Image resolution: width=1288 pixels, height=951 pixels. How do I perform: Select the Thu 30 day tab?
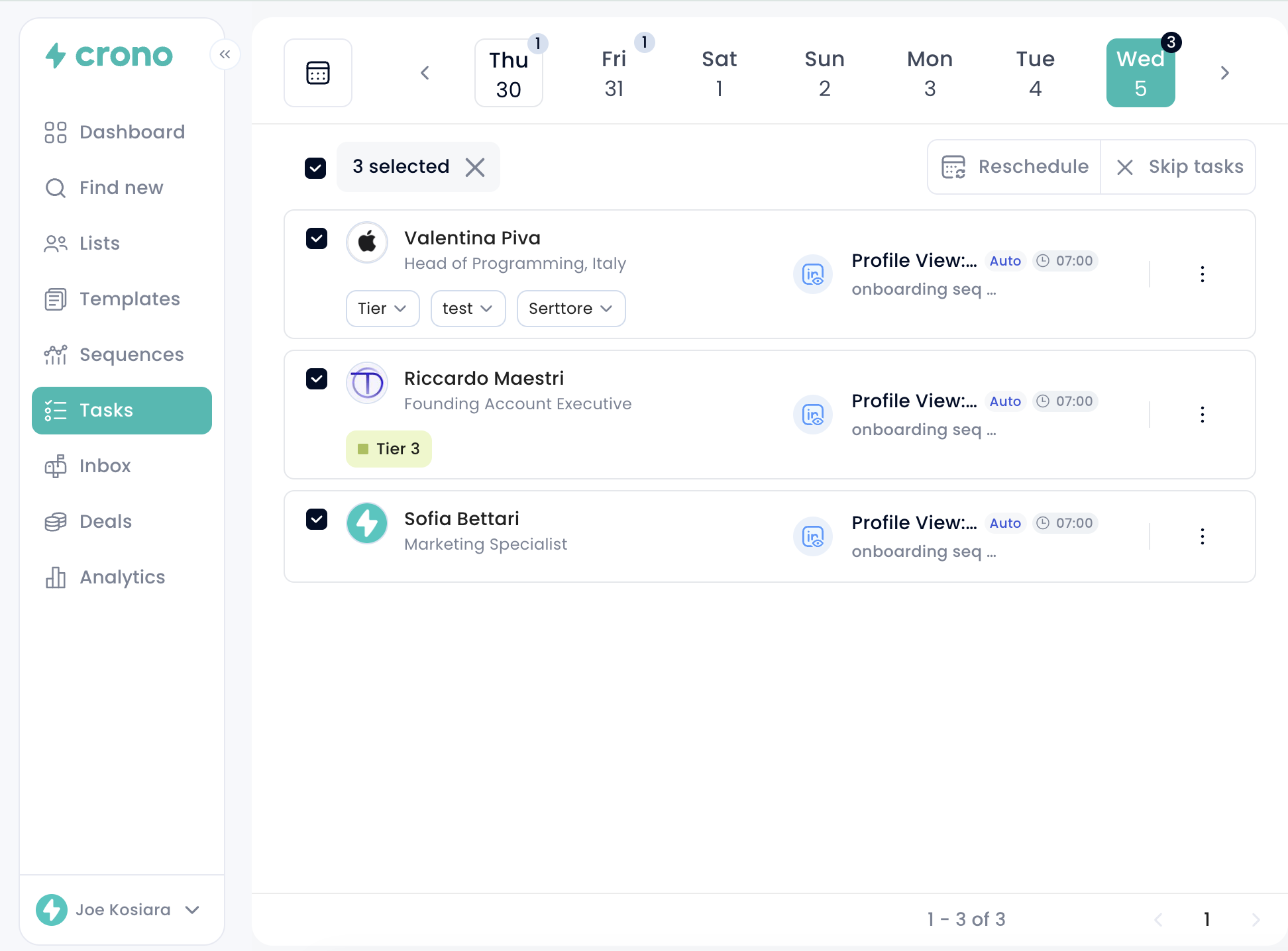[508, 74]
